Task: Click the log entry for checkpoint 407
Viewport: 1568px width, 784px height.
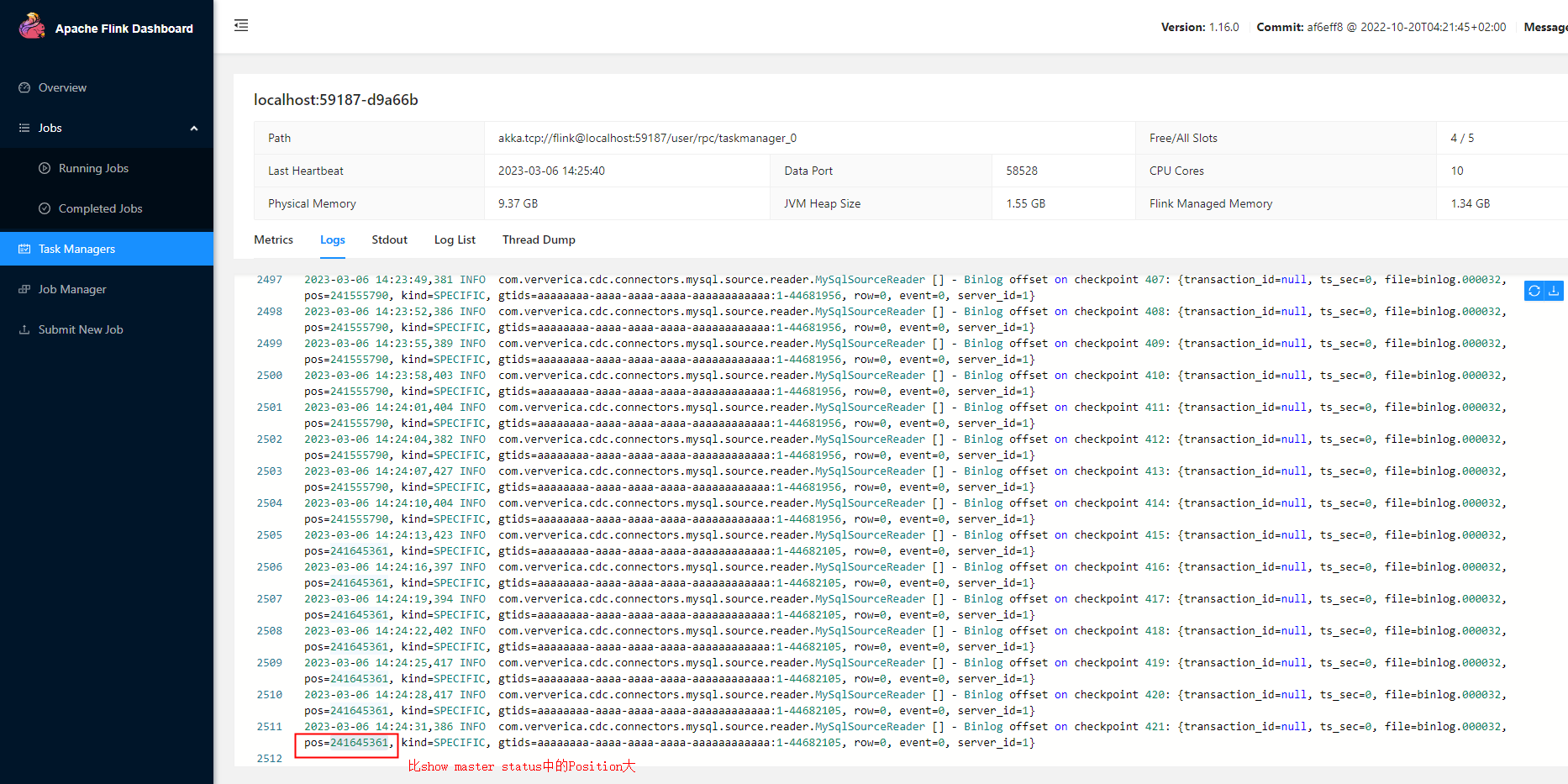Action: click(x=905, y=287)
